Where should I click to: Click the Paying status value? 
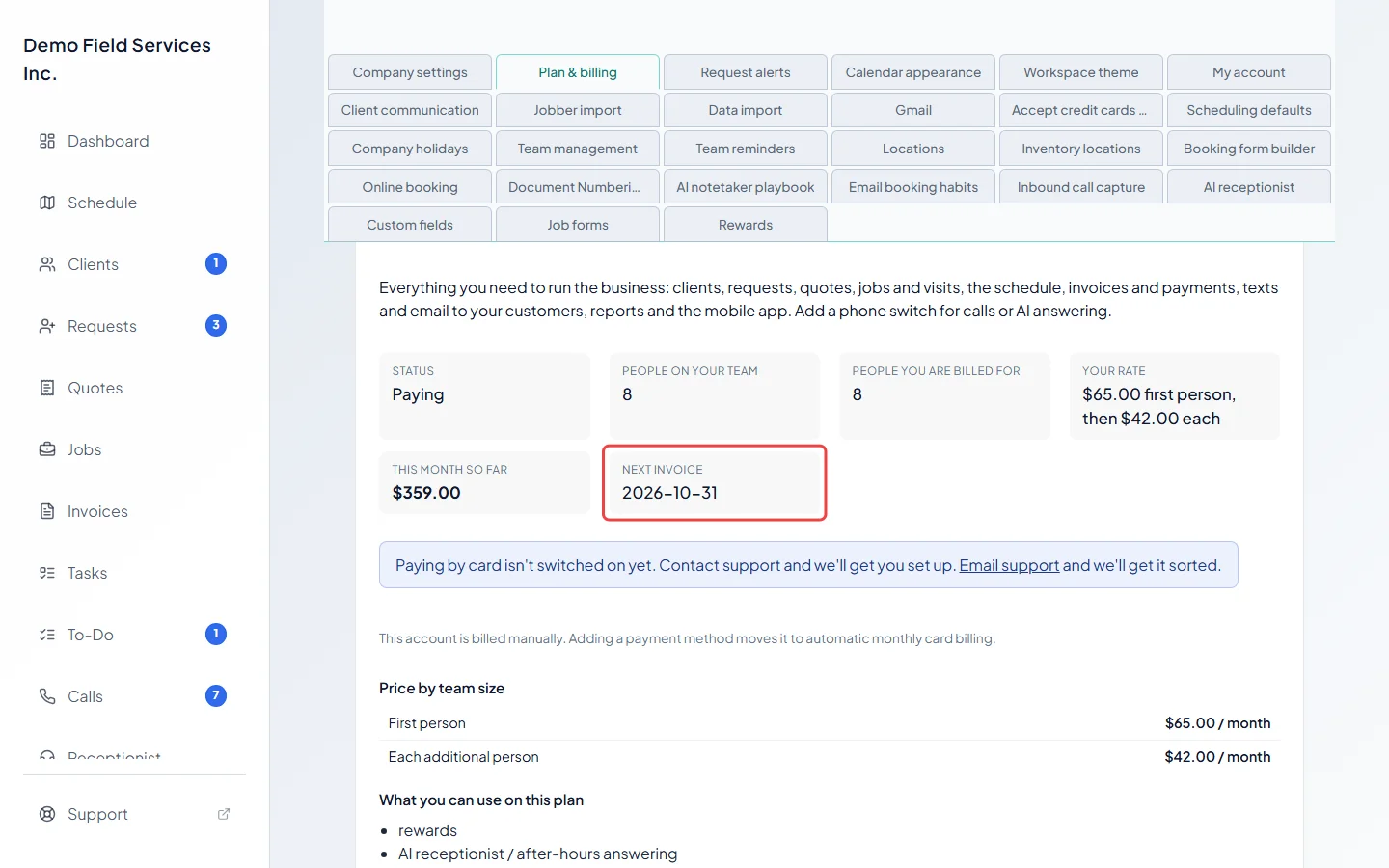[x=418, y=394]
